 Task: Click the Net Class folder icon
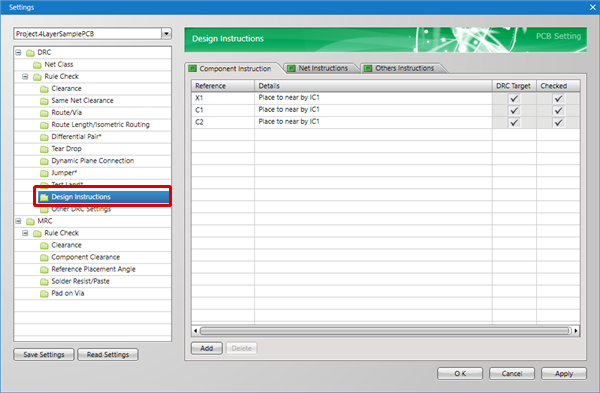(x=37, y=65)
